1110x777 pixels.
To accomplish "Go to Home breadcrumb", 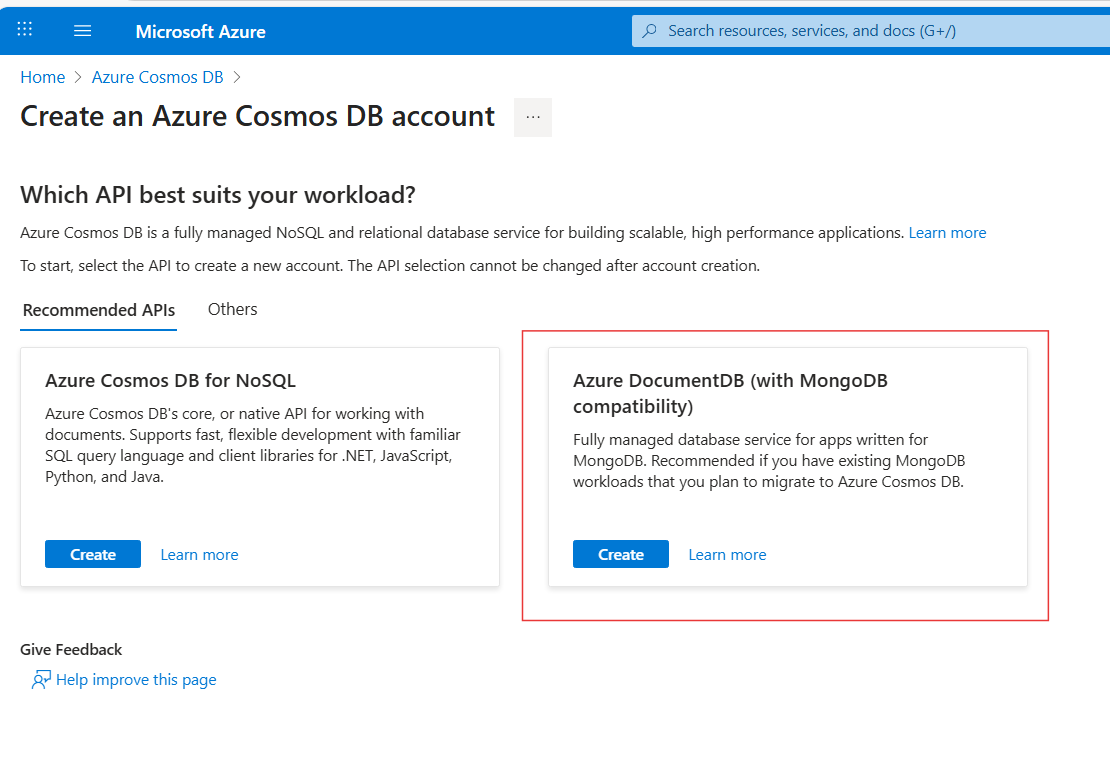I will 43,77.
